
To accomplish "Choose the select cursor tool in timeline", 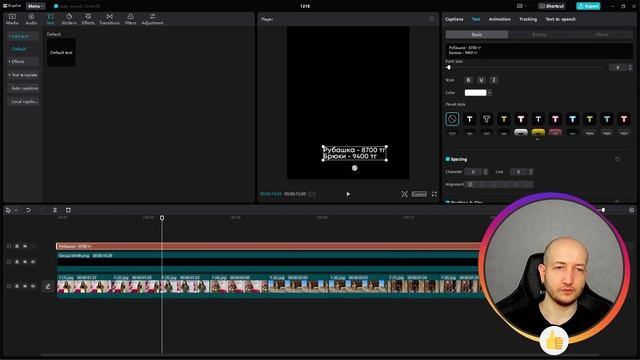I will click(x=8, y=210).
